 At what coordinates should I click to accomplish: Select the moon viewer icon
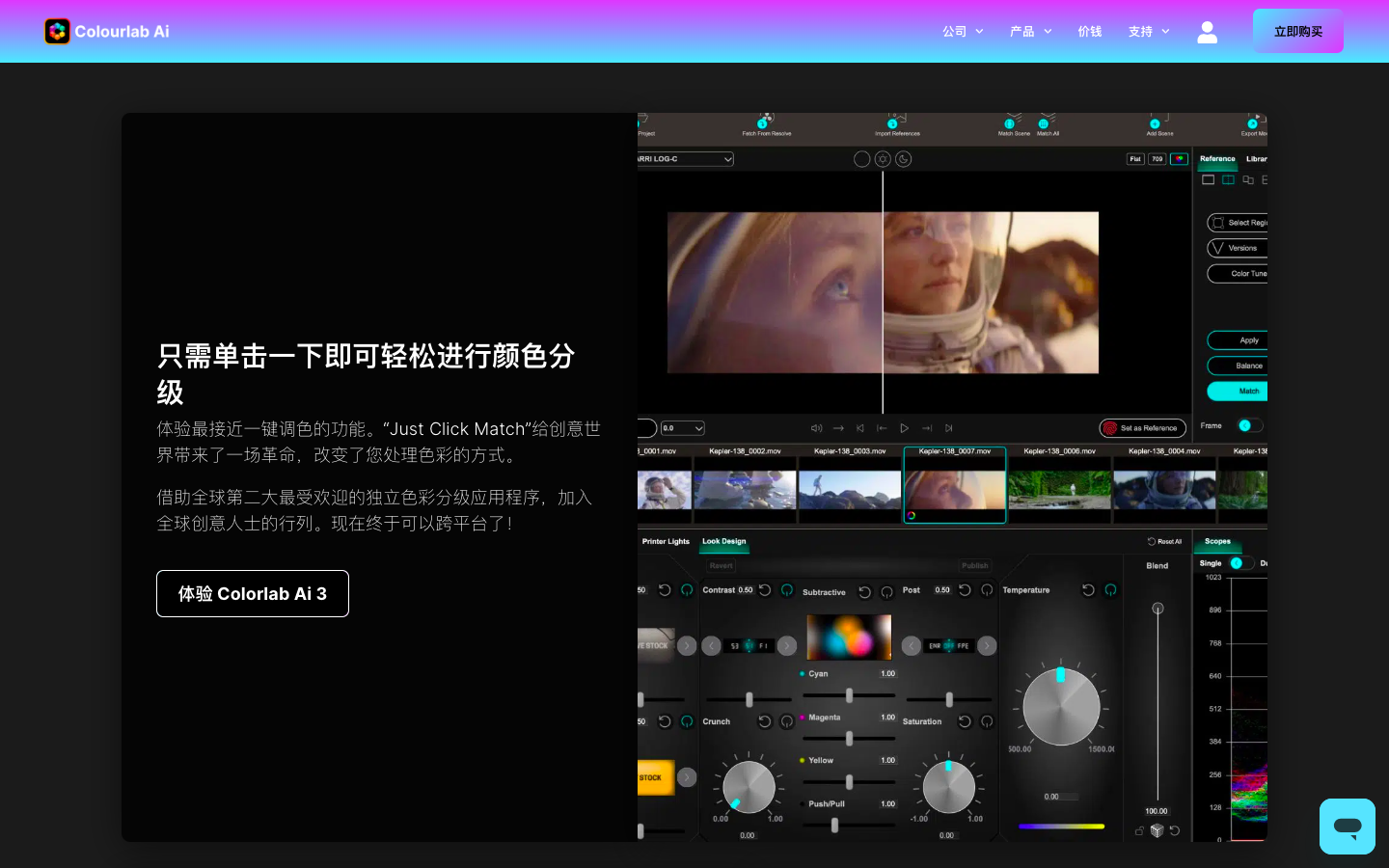(904, 159)
